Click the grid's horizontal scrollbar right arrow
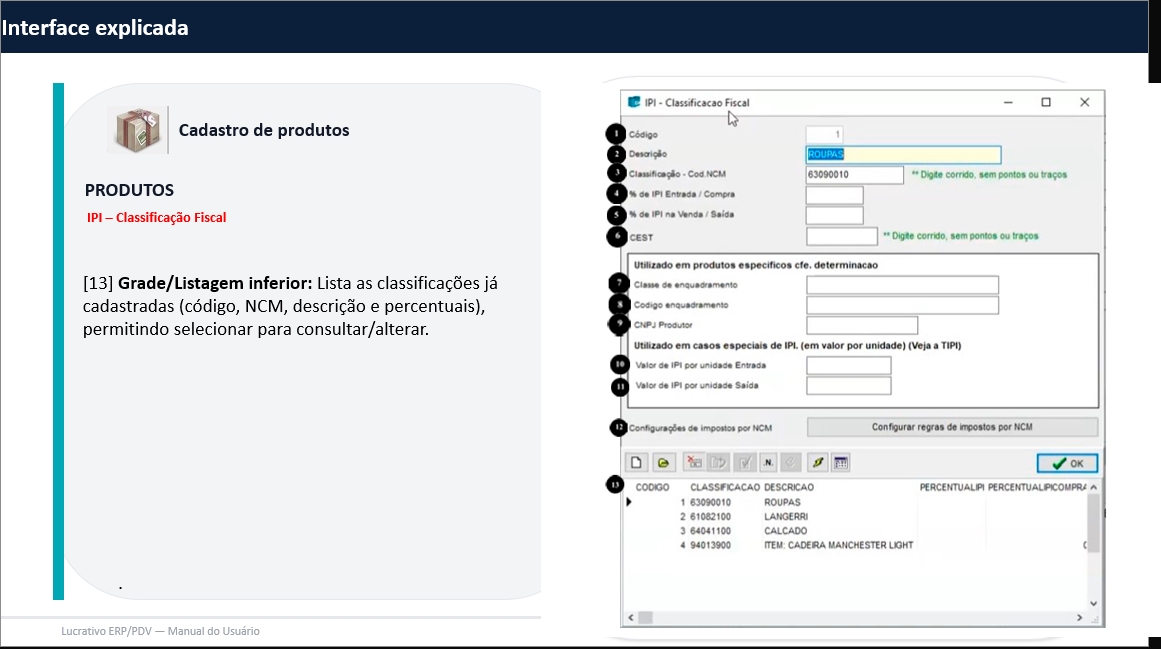1161x649 pixels. click(x=1080, y=619)
